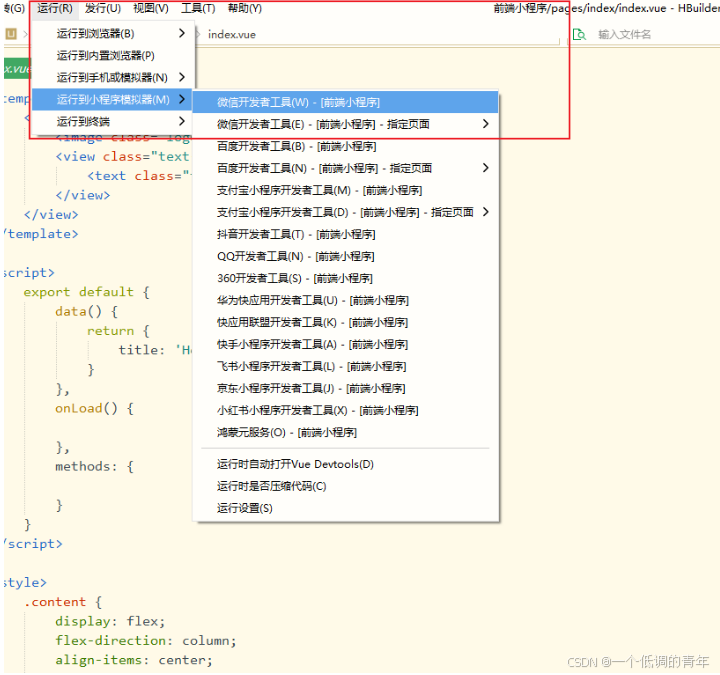Run with 快手小程序开发者工具(A)
720x675 pixels.
coord(345,345)
